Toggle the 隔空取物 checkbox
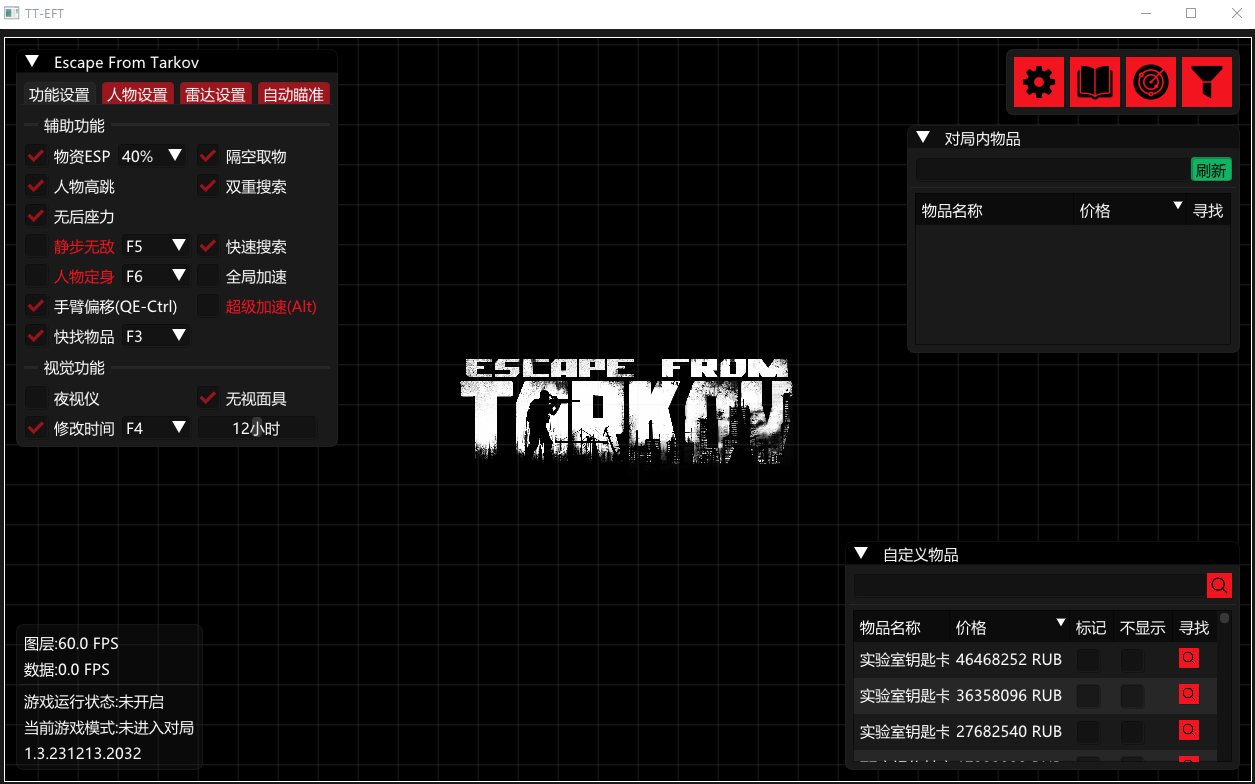1255x784 pixels. point(208,156)
